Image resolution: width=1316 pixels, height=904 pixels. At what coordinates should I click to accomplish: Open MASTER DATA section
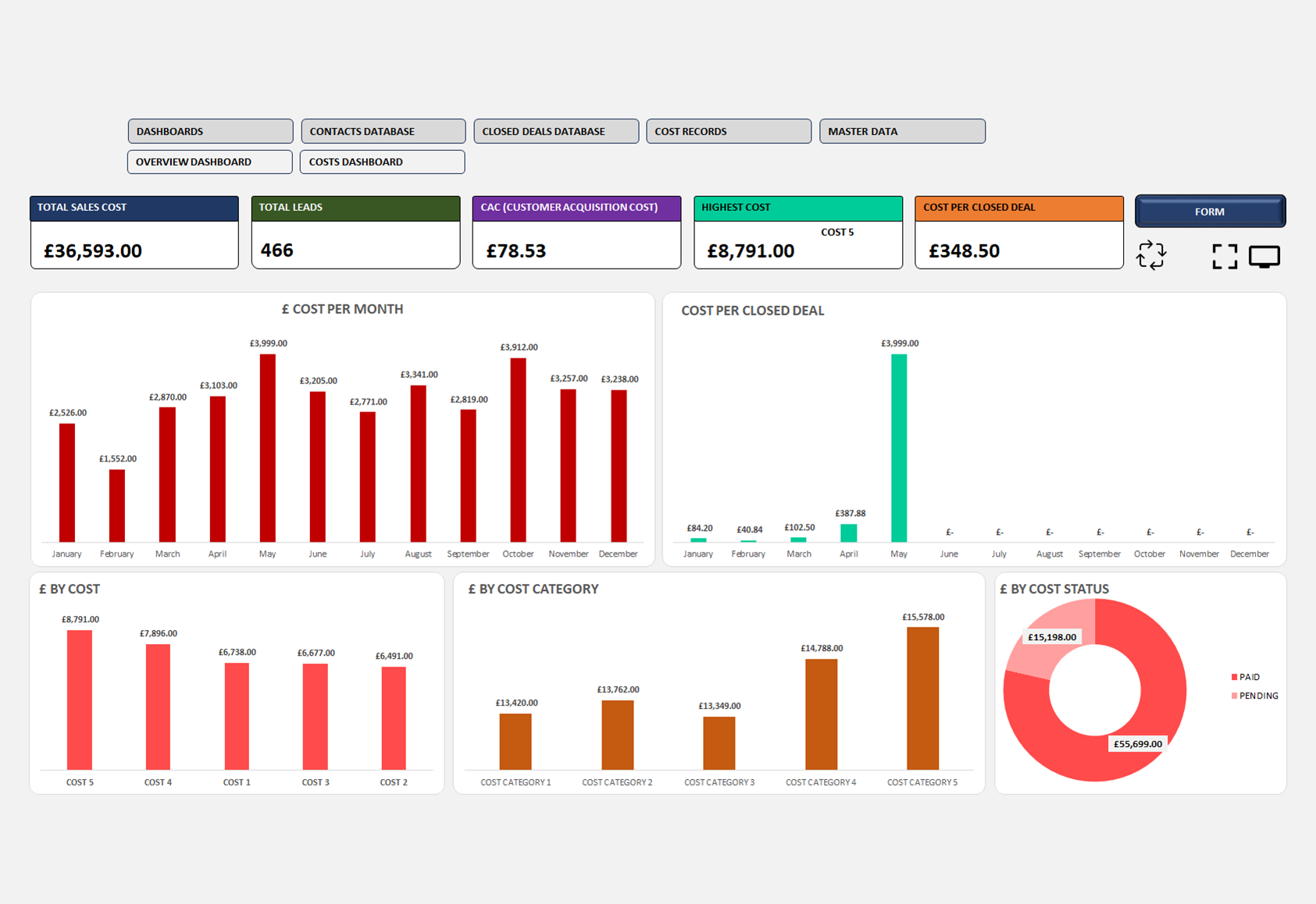[902, 131]
